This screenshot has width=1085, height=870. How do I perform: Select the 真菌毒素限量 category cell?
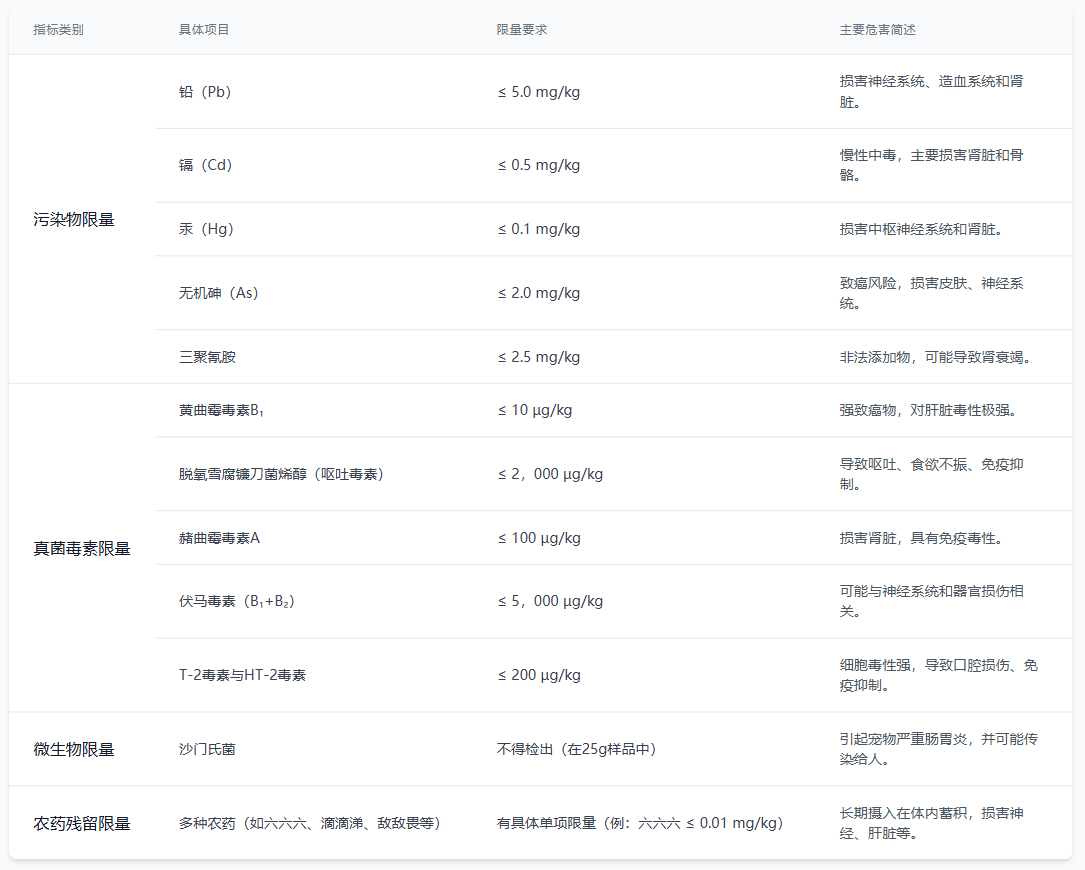coord(82,548)
